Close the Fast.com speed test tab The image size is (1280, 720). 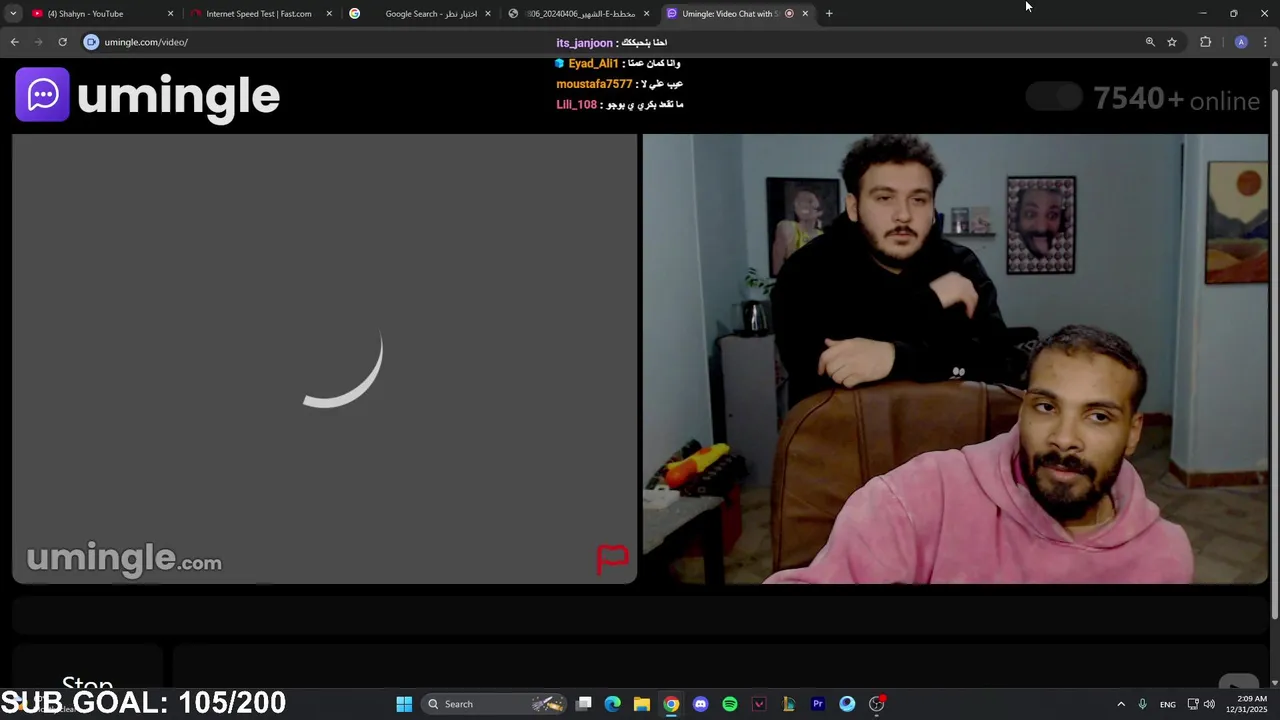pyautogui.click(x=329, y=14)
